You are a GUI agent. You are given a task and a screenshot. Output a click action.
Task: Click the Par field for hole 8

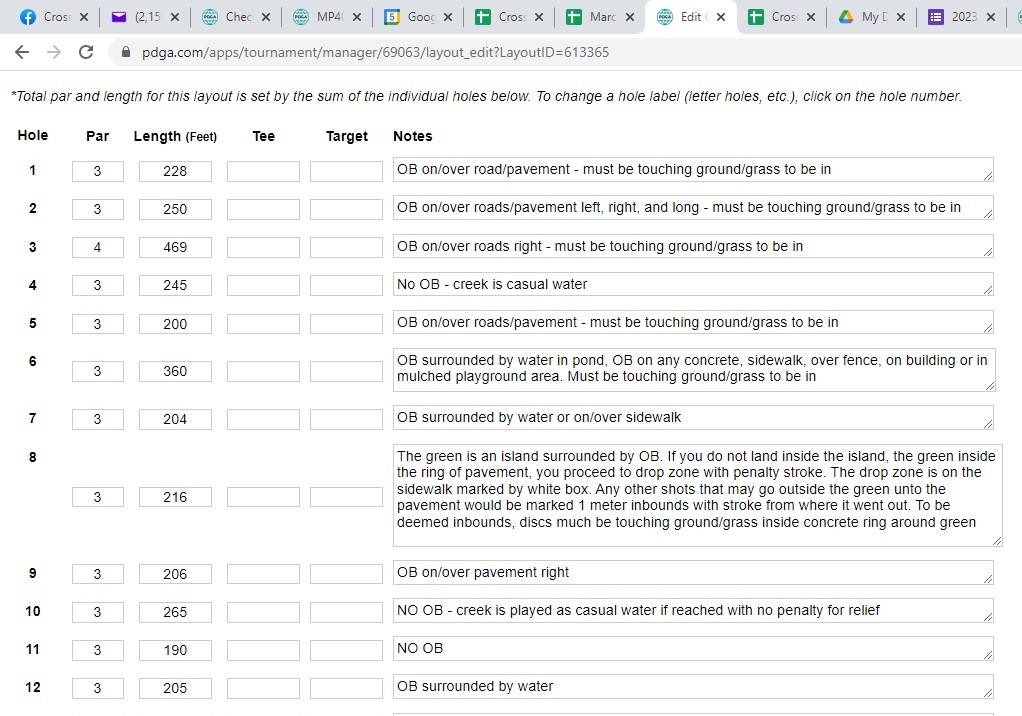point(98,497)
